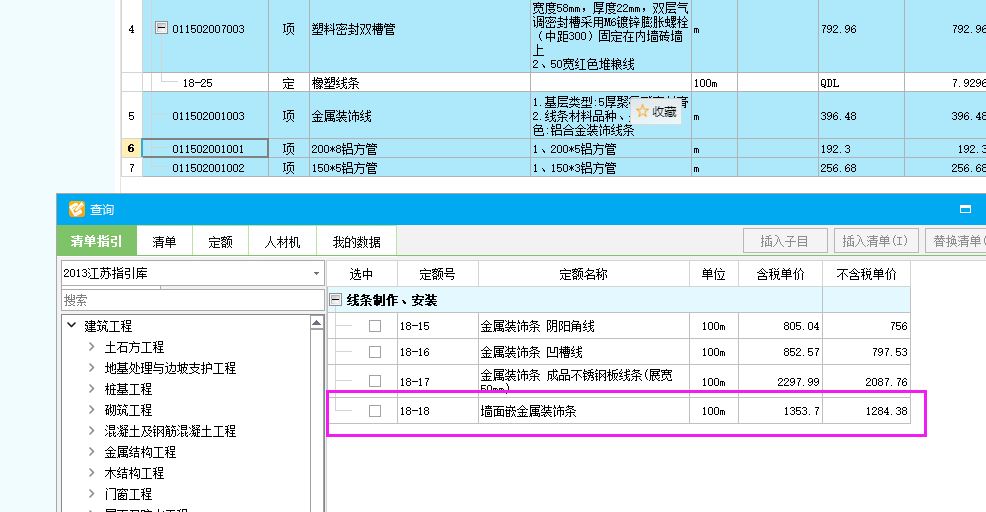Select the 建筑工程 tree item
986x512 pixels.
(x=108, y=326)
